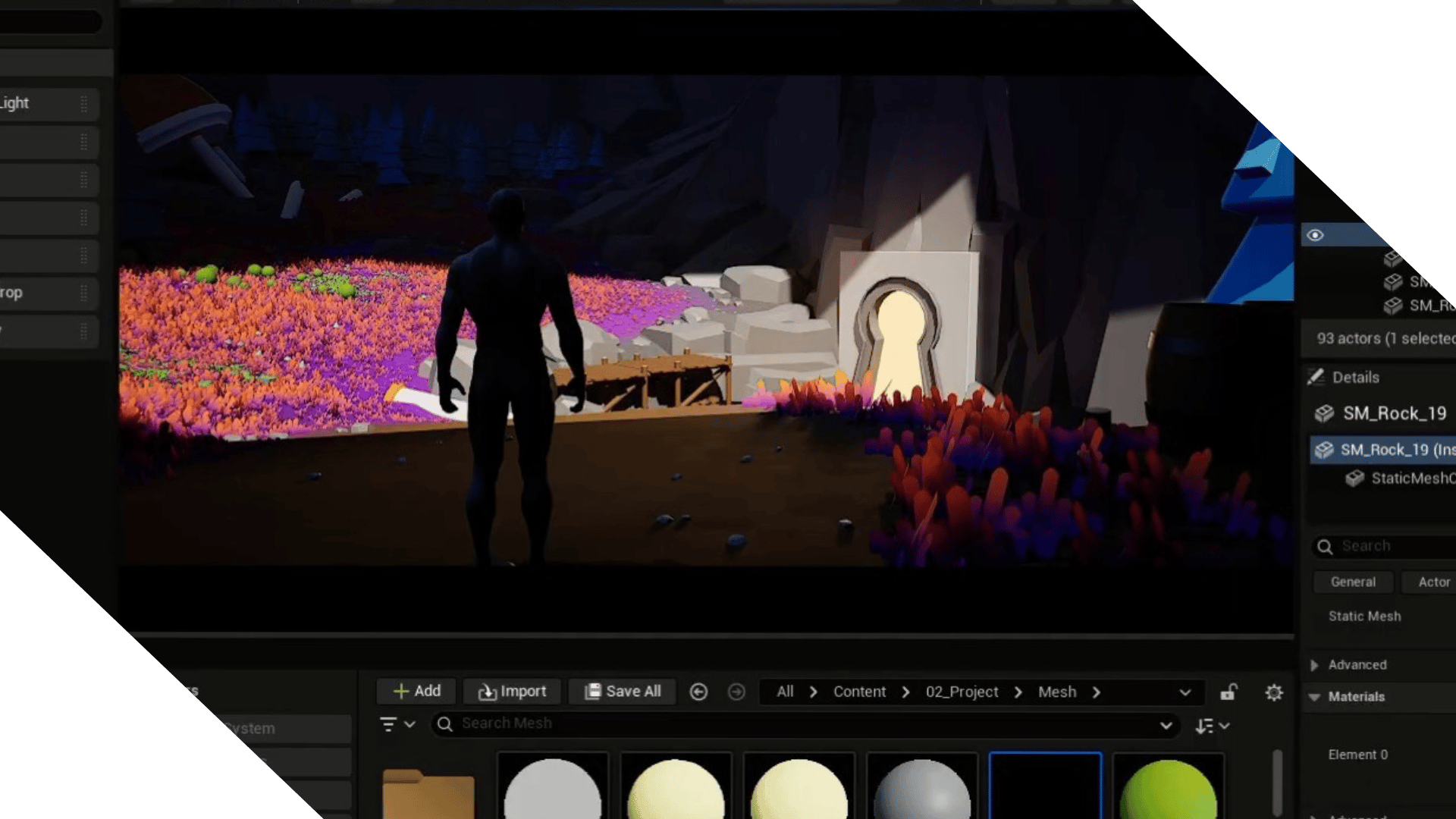
Task: Click the back navigation arrow in Content Browser
Action: click(698, 692)
